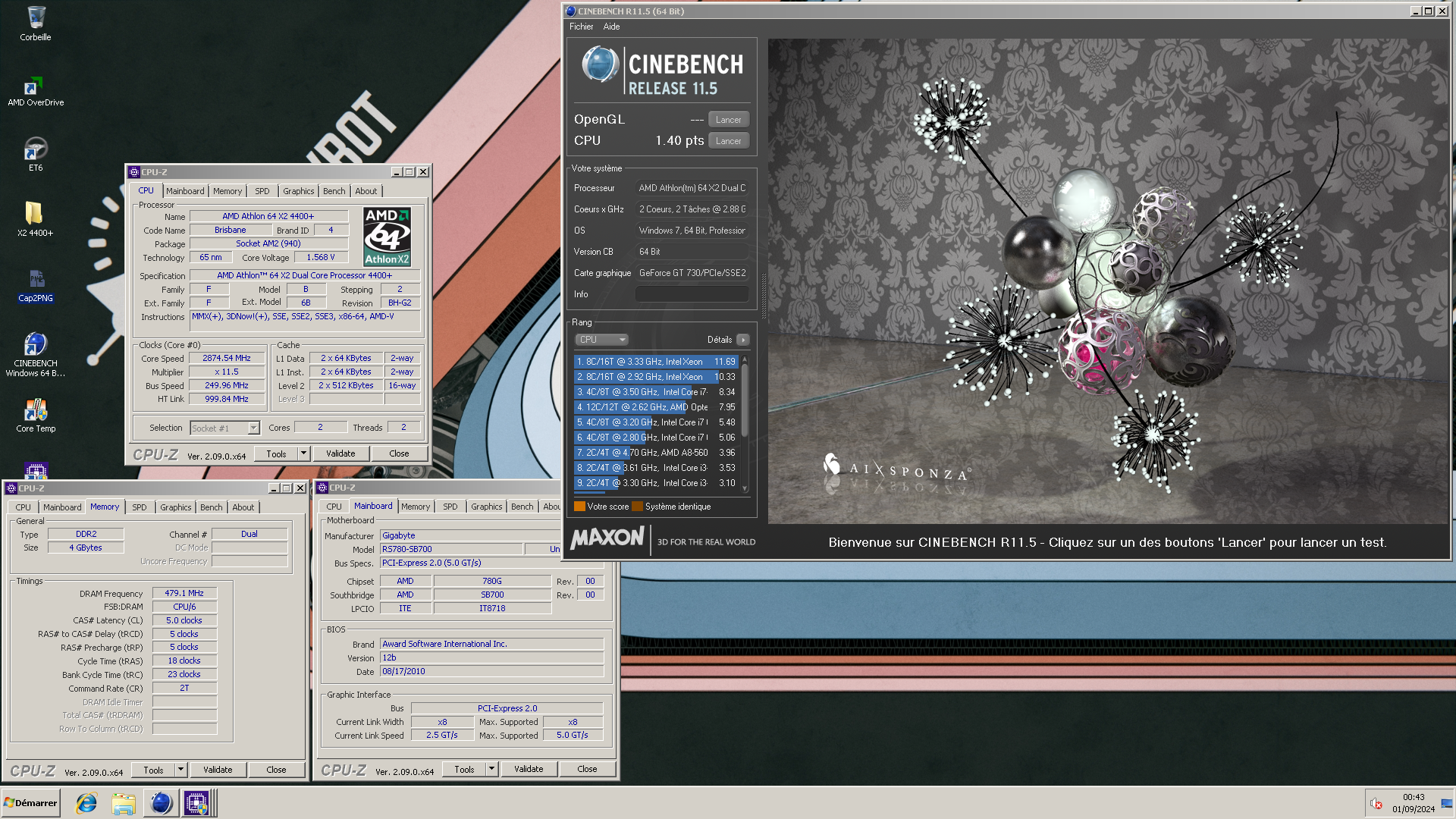Click the system tray volume icon
Viewport: 1456px width, 819px height.
coord(1376,803)
